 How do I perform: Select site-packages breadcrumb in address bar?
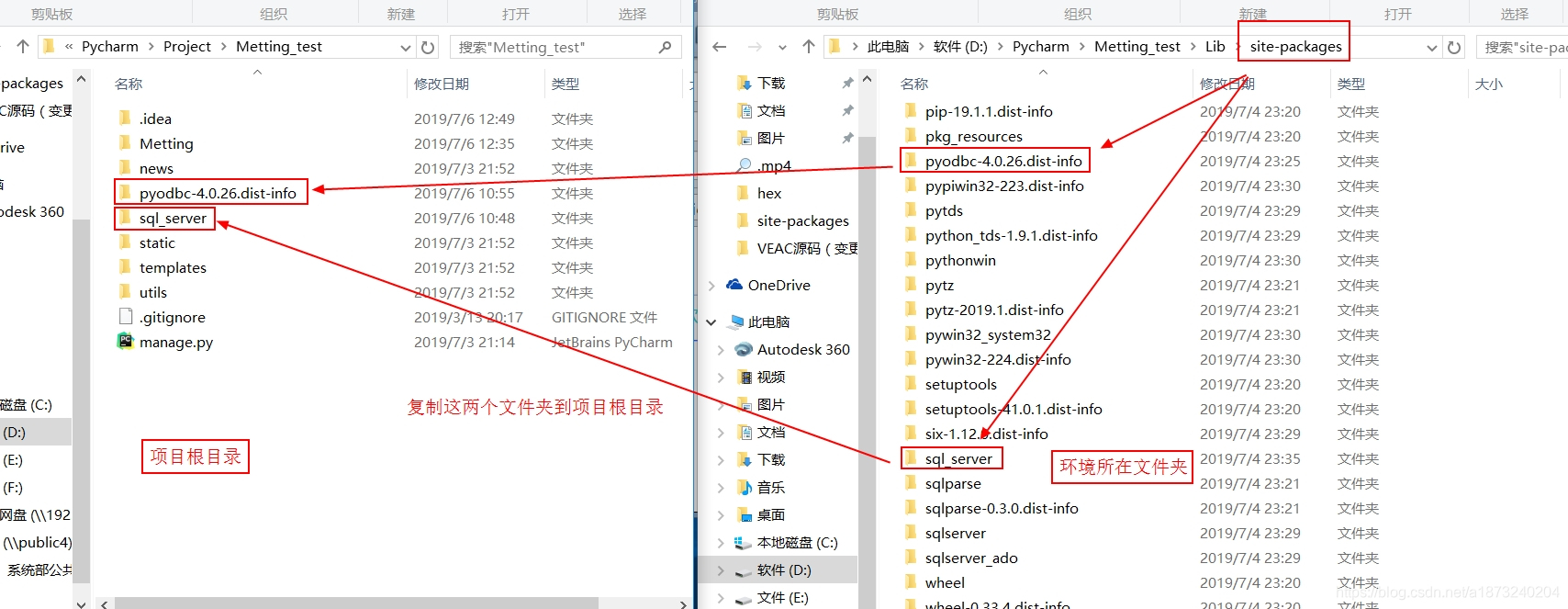tap(1295, 47)
